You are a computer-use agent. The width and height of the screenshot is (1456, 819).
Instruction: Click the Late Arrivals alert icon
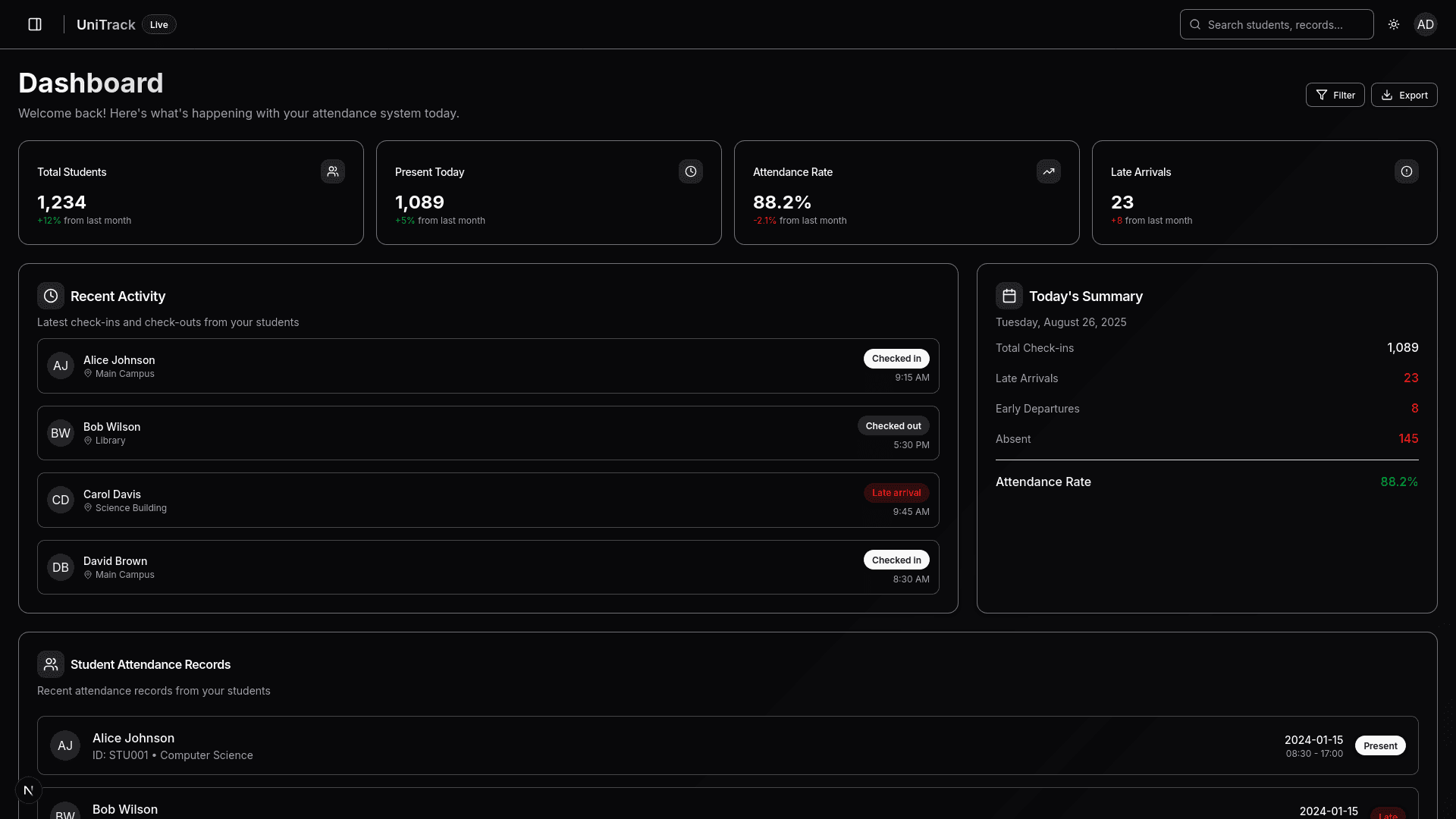[x=1407, y=171]
